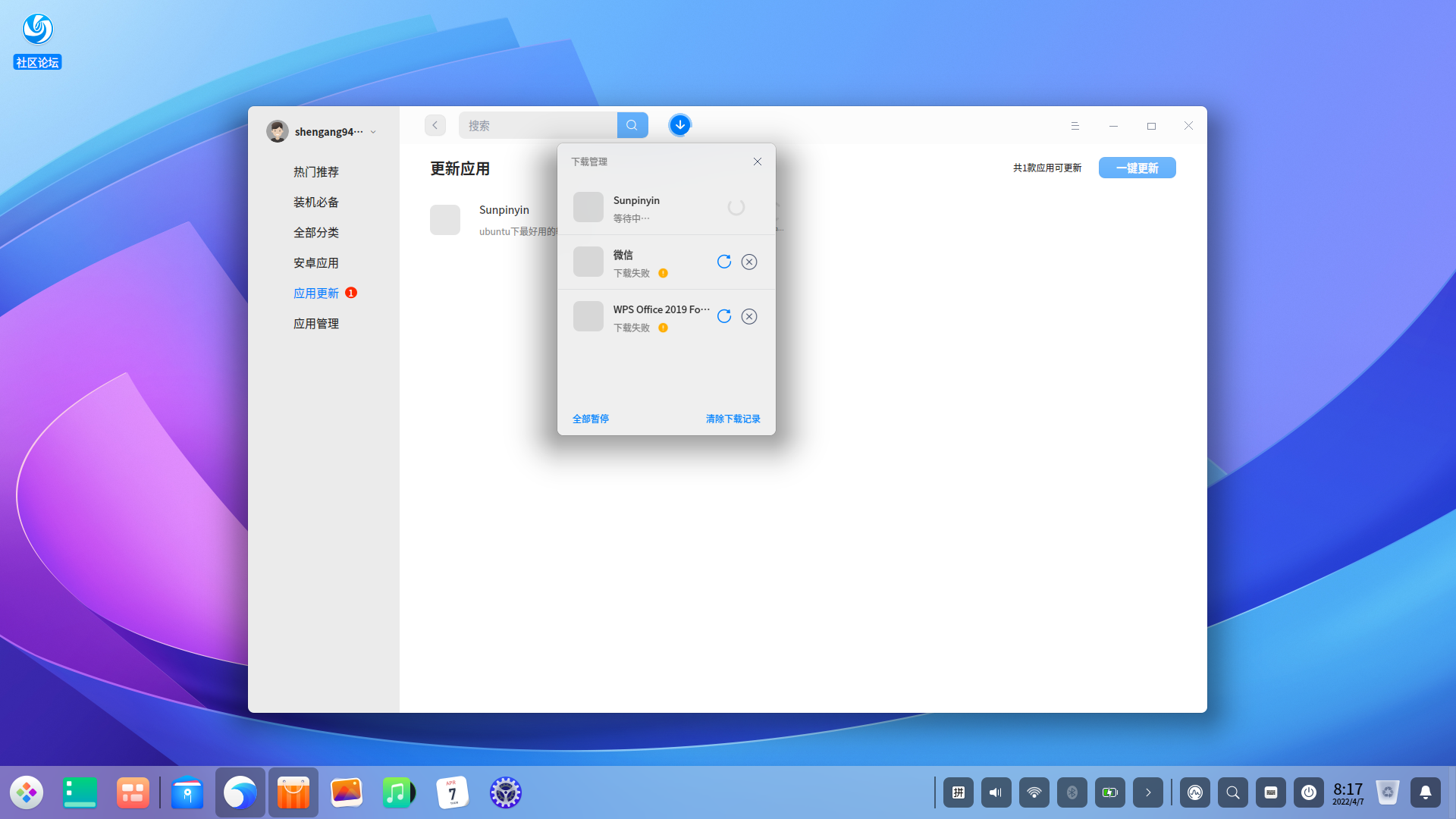Launch the Music app from the dock
The height and width of the screenshot is (819, 1456).
[x=399, y=792]
